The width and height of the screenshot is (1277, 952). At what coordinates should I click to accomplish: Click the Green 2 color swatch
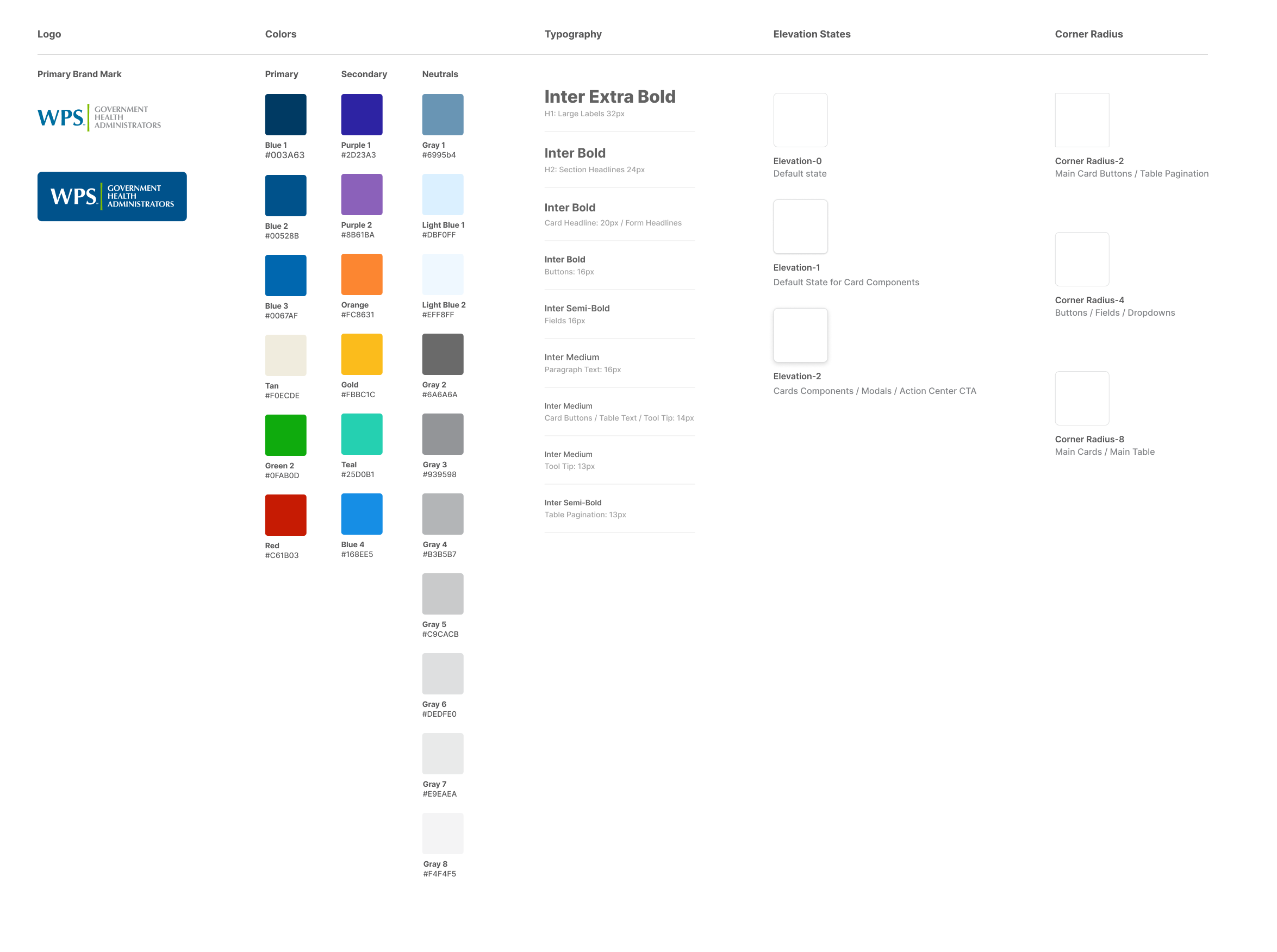coord(285,435)
